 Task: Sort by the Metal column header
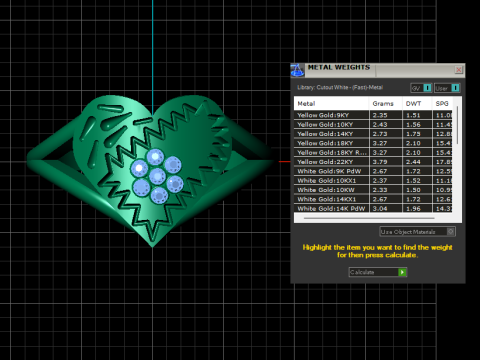332,104
